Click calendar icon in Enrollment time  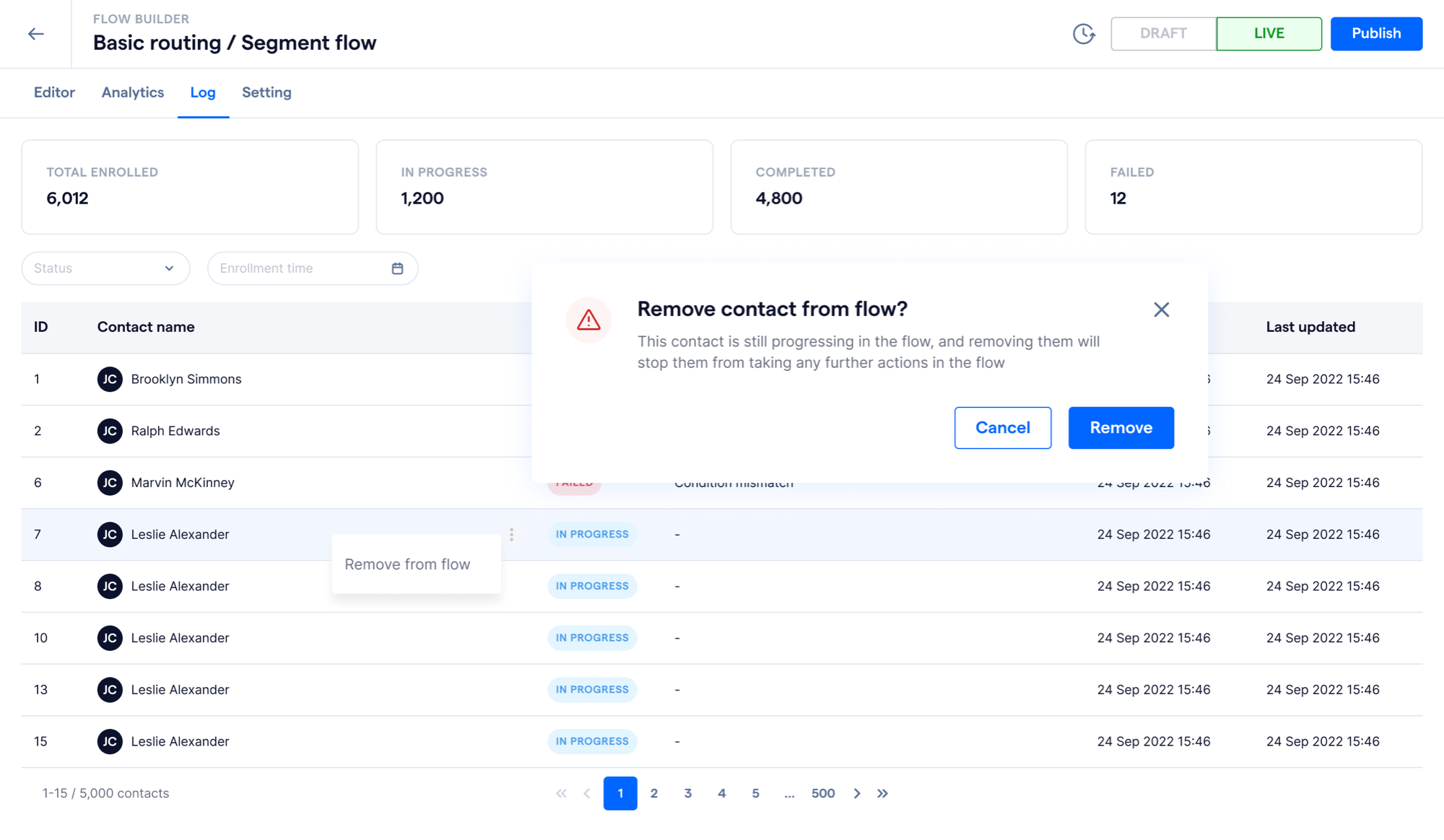(x=397, y=268)
